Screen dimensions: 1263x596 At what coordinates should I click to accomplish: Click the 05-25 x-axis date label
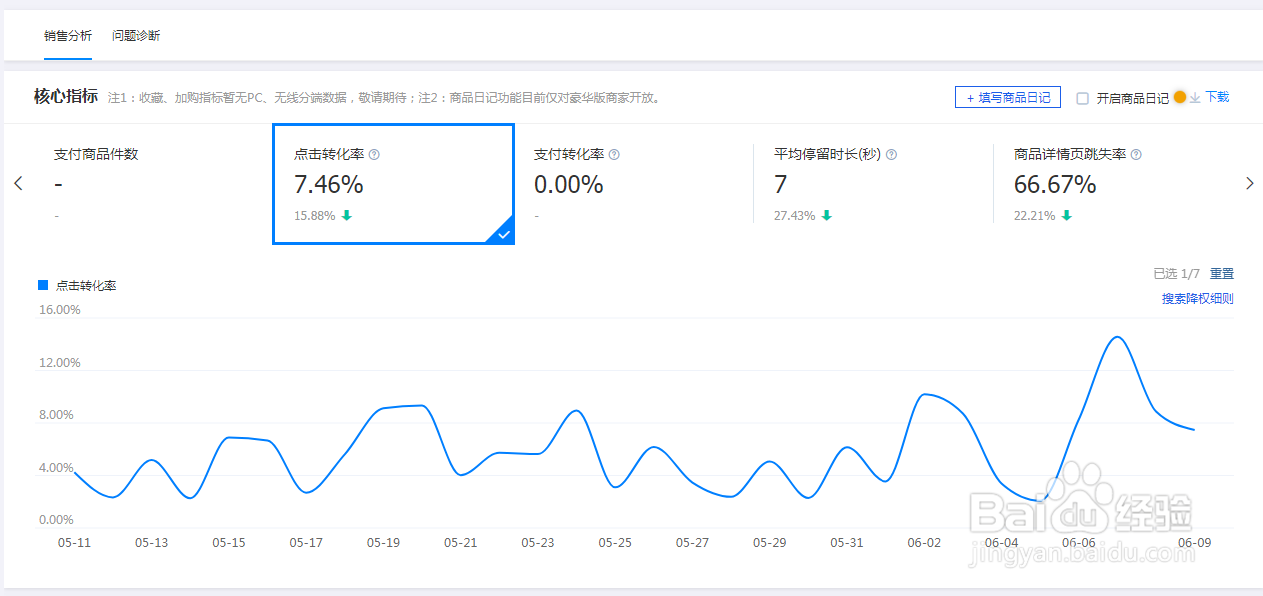pyautogui.click(x=615, y=543)
